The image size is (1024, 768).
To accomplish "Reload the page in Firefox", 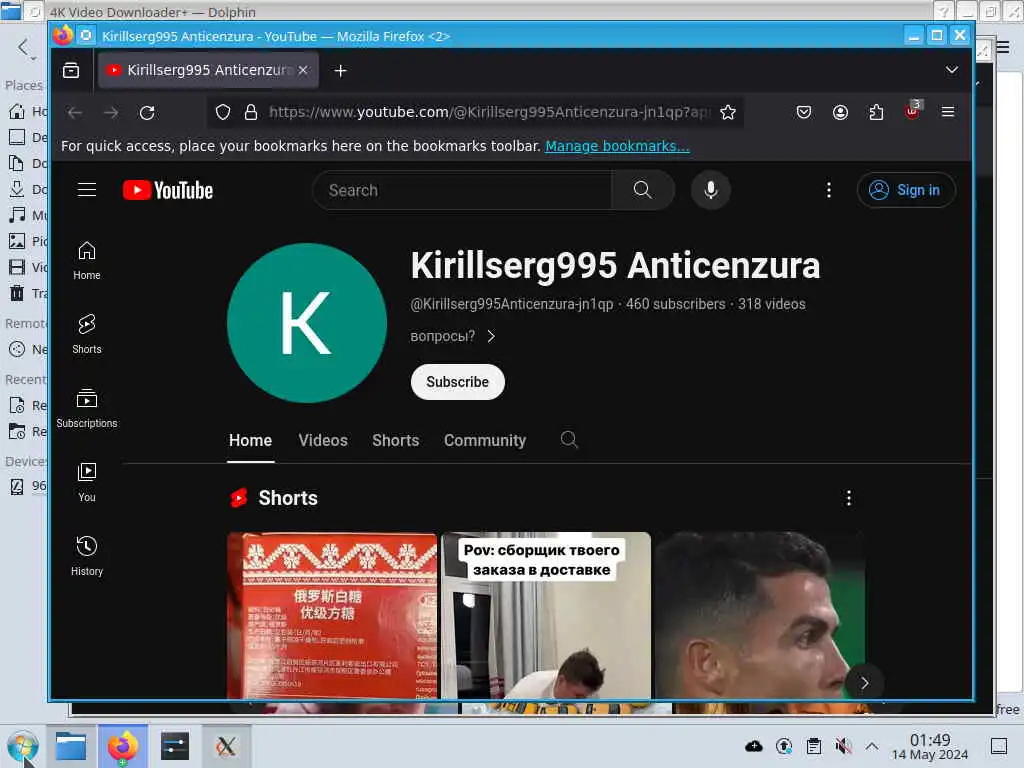I will point(148,112).
